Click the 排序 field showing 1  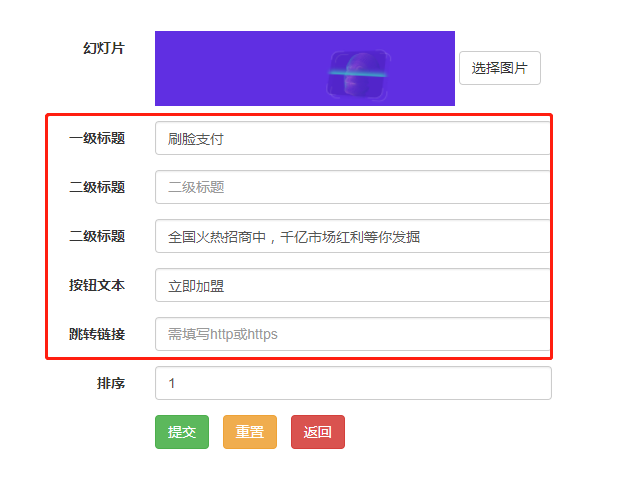coord(353,383)
